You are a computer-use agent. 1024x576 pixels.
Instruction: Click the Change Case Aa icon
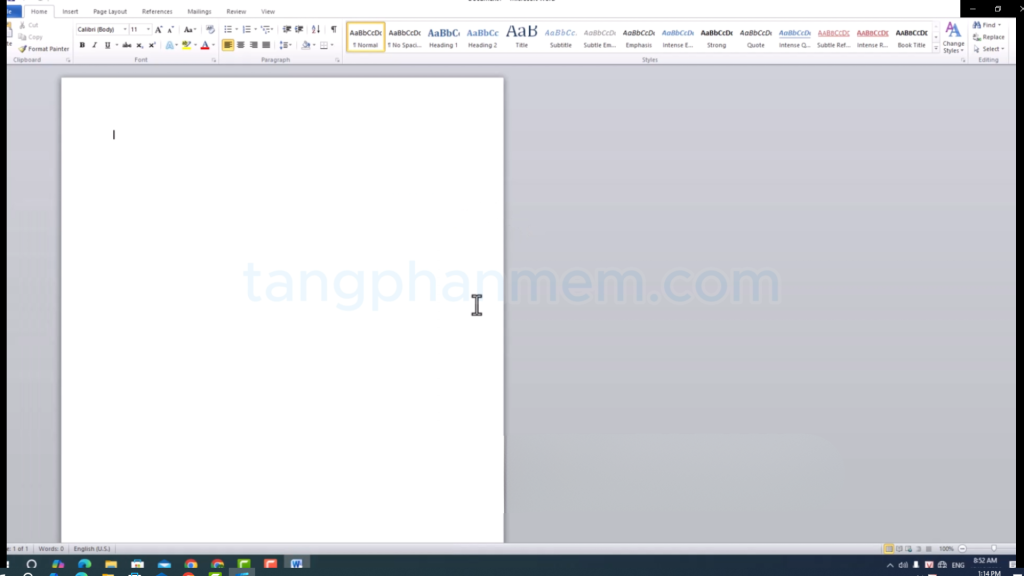tap(187, 29)
